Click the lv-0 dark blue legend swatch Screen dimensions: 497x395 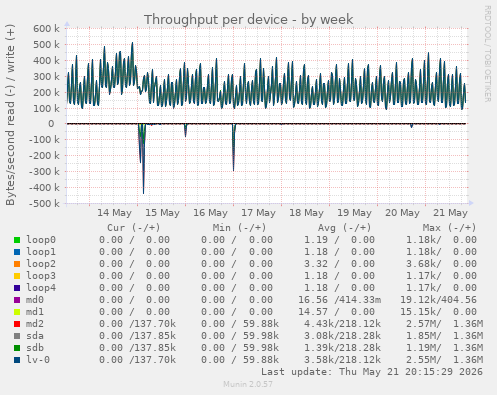[17, 360]
